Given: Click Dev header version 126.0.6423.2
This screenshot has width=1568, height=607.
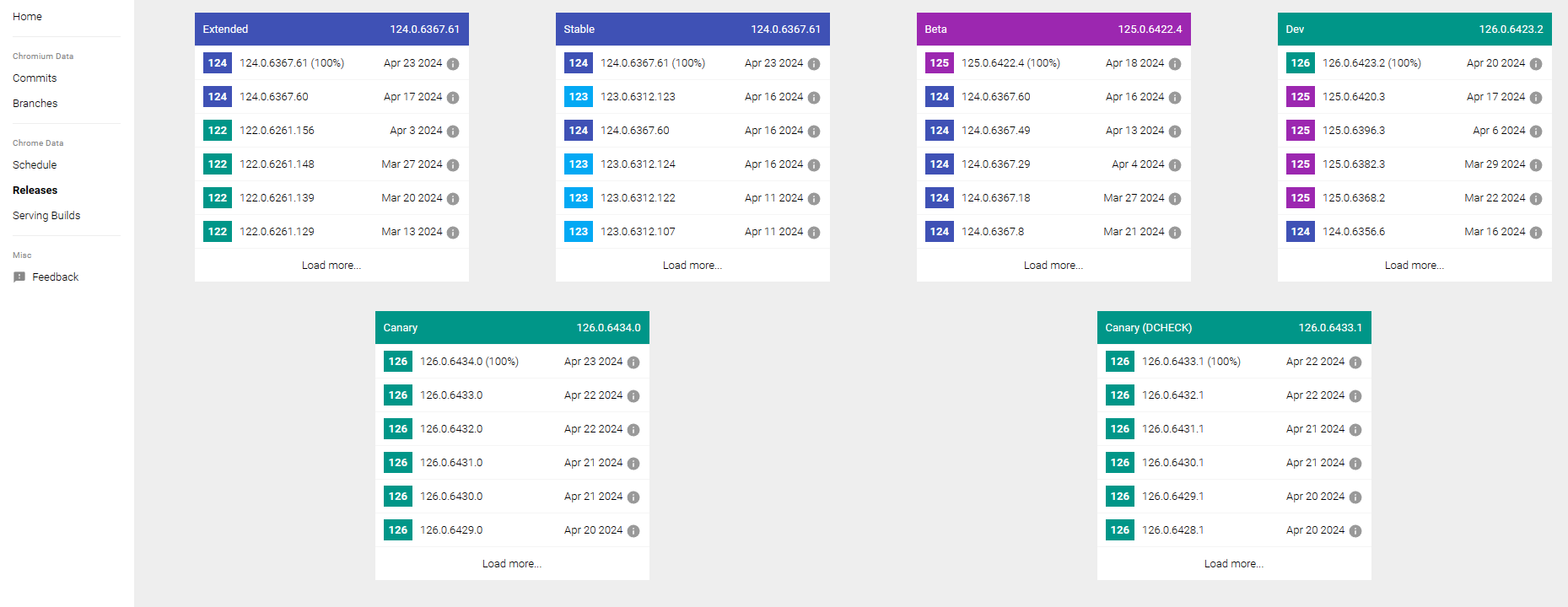Looking at the screenshot, I should (x=1511, y=30).
